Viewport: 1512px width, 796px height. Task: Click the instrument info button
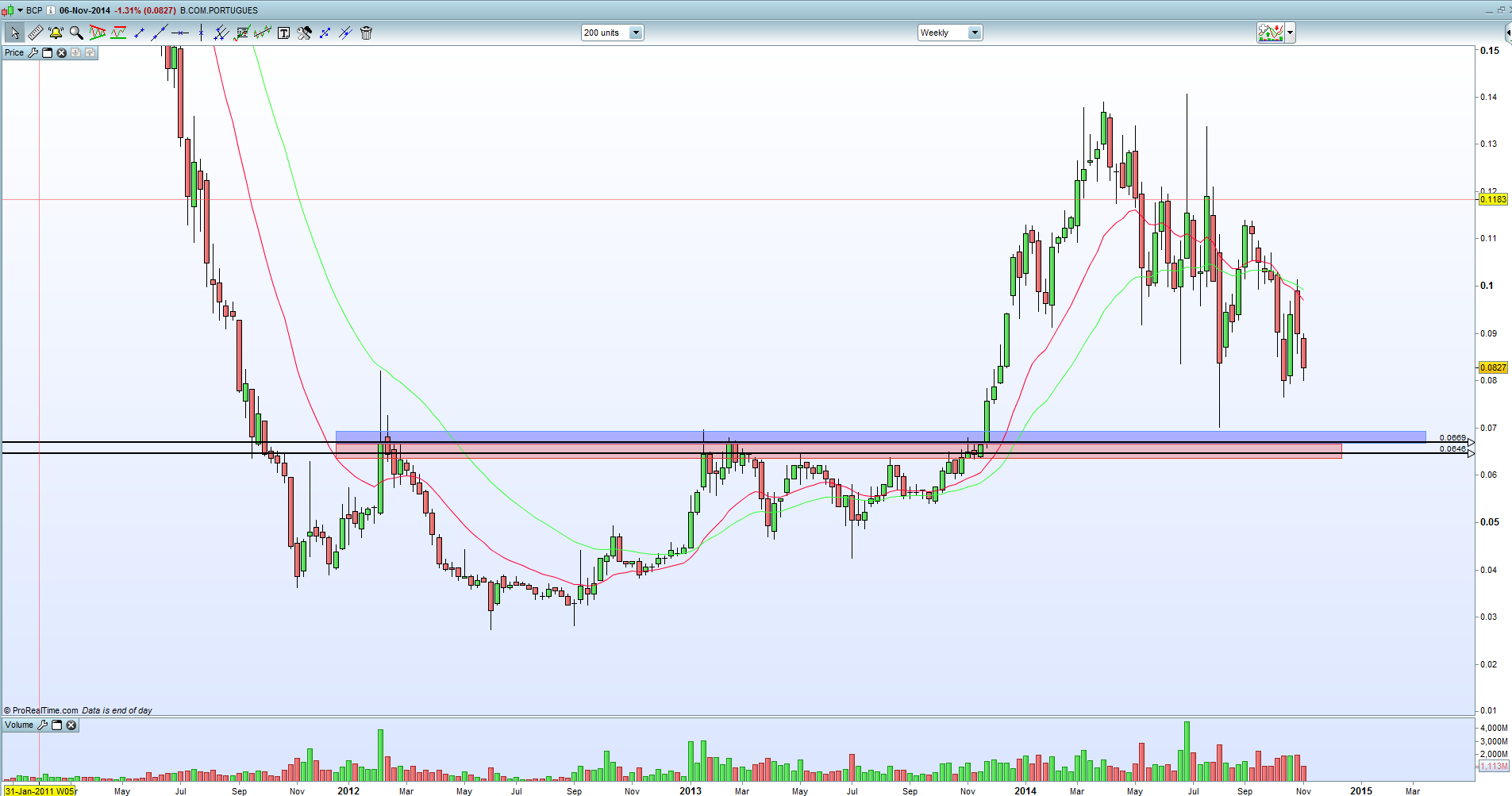51,10
